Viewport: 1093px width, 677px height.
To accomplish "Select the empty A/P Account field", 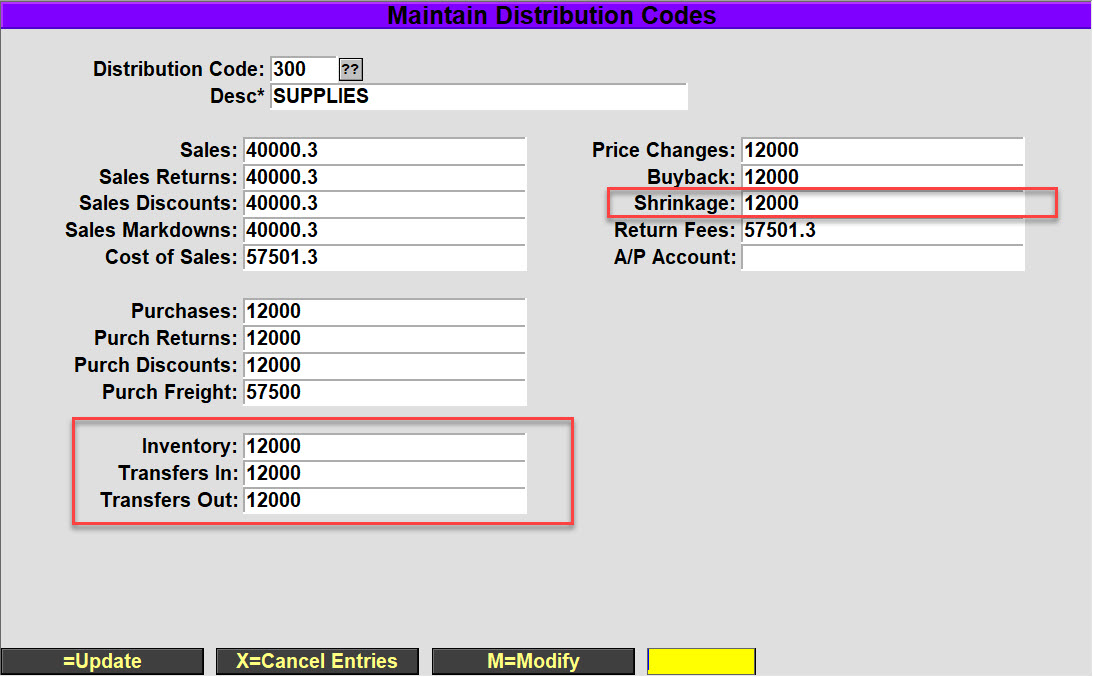I will (882, 258).
